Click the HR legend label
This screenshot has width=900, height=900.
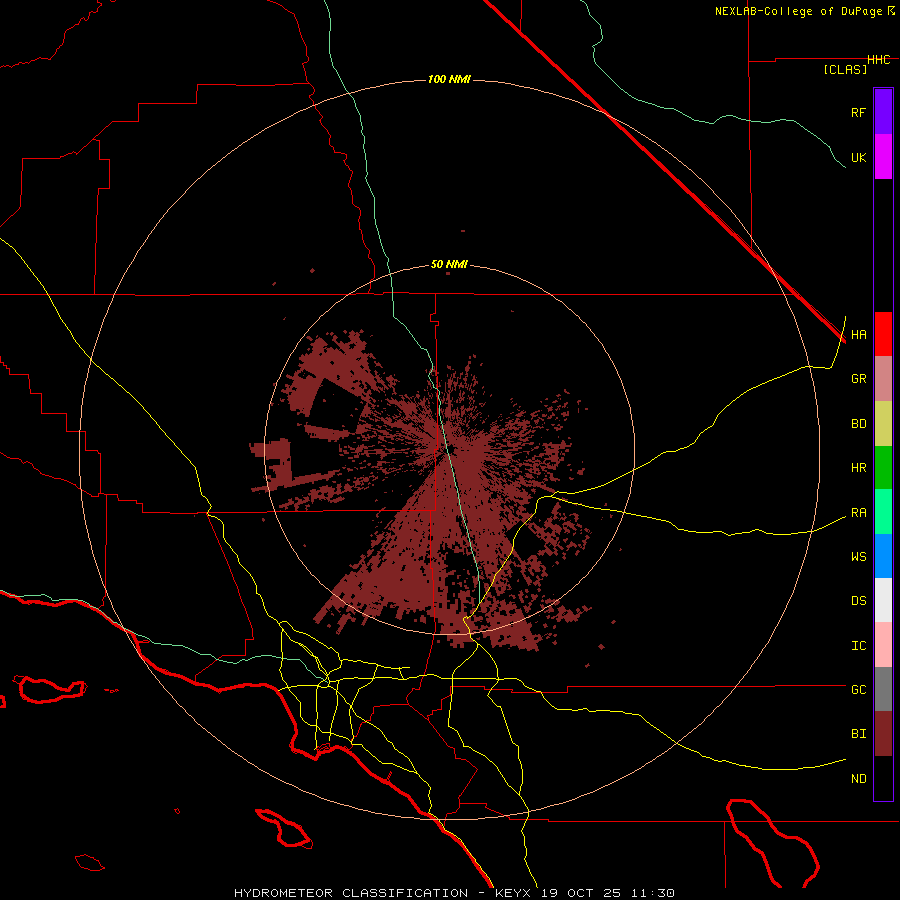point(858,468)
